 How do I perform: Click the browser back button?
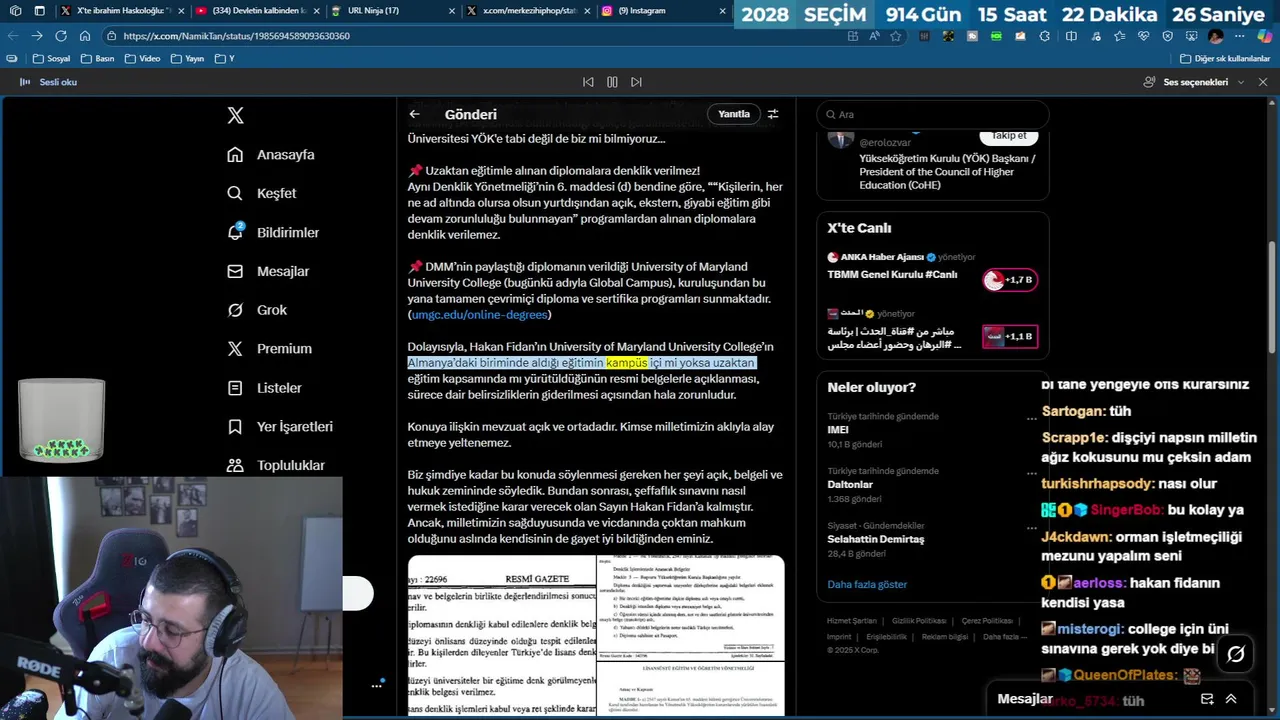pyautogui.click(x=13, y=36)
